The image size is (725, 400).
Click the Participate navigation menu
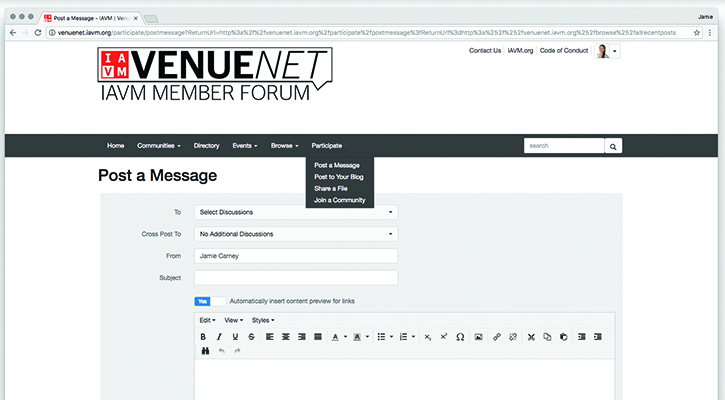point(329,146)
